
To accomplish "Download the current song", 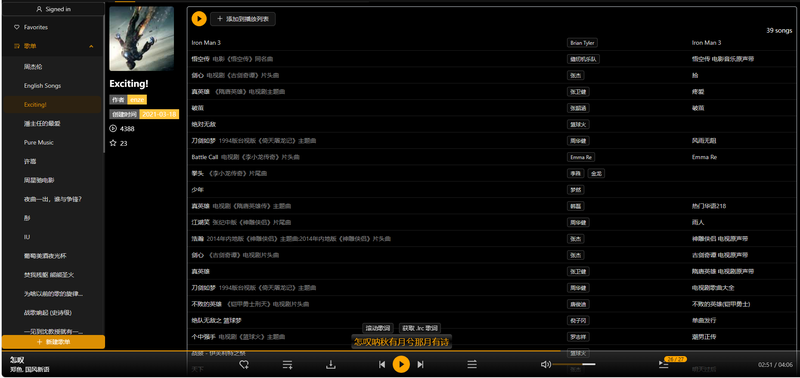I will coord(331,364).
